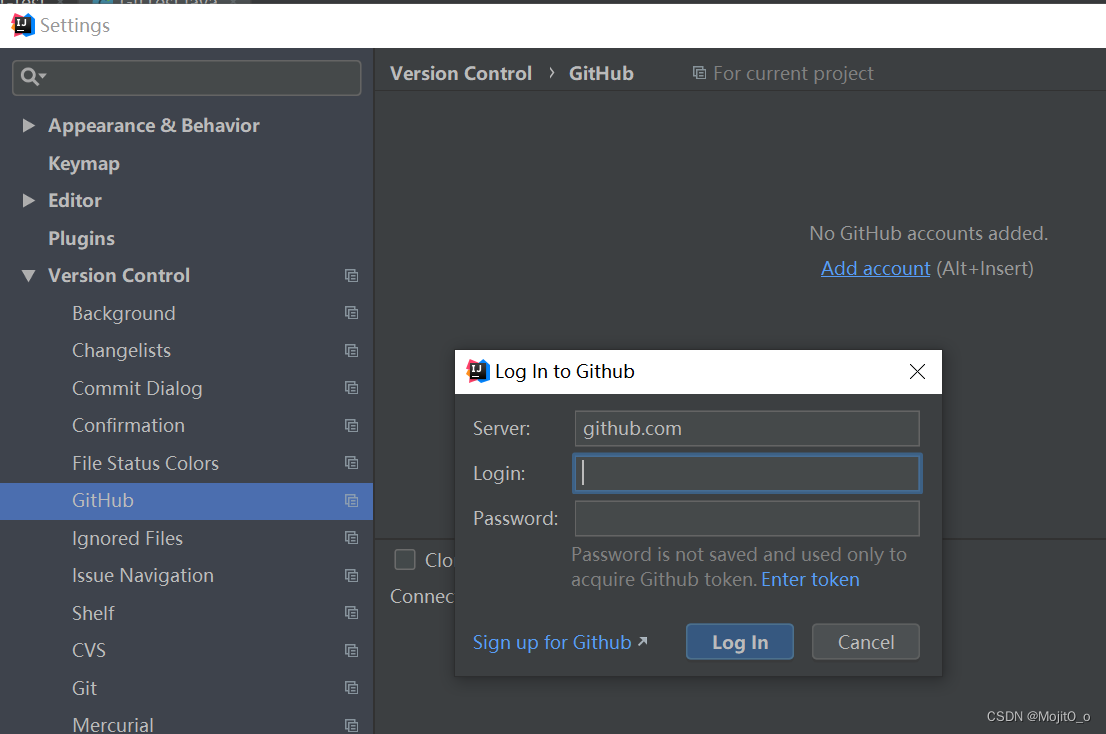
Task: Click the project icon on the Ignored Files row
Action: coord(351,538)
